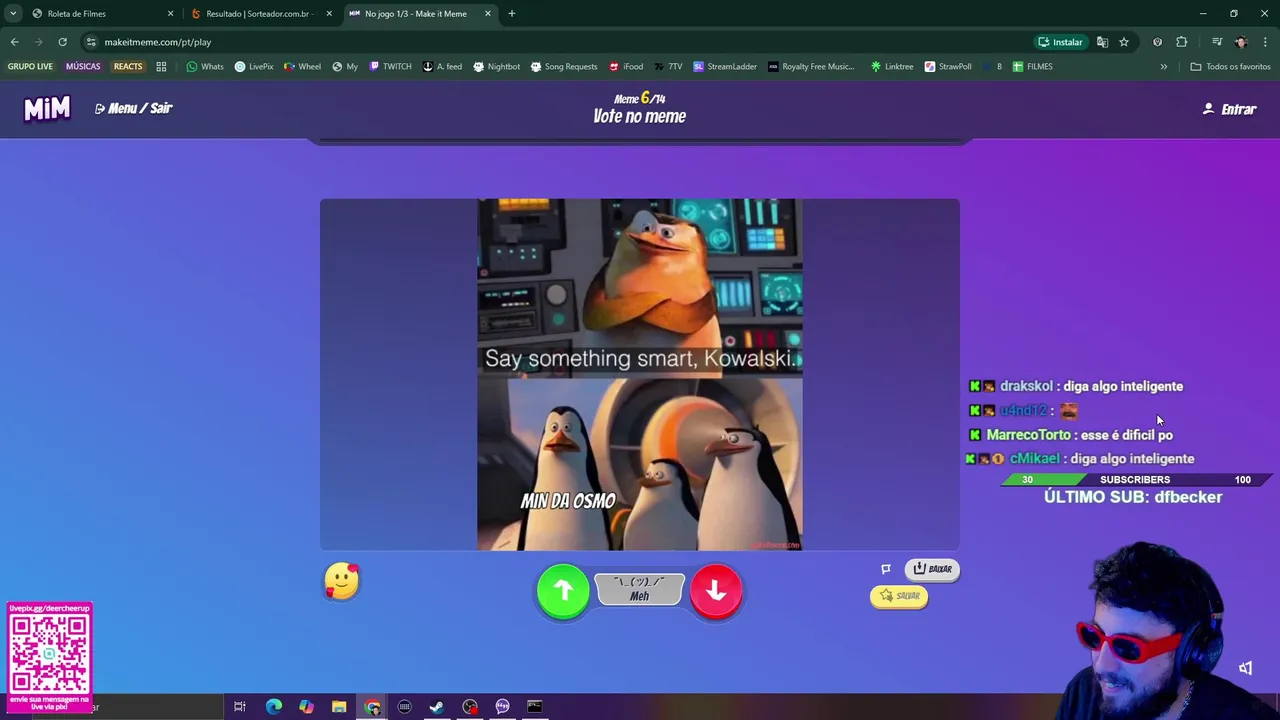Screen dimensions: 1280x720
Task: Open Microsoft Edge from taskbar
Action: (273, 707)
